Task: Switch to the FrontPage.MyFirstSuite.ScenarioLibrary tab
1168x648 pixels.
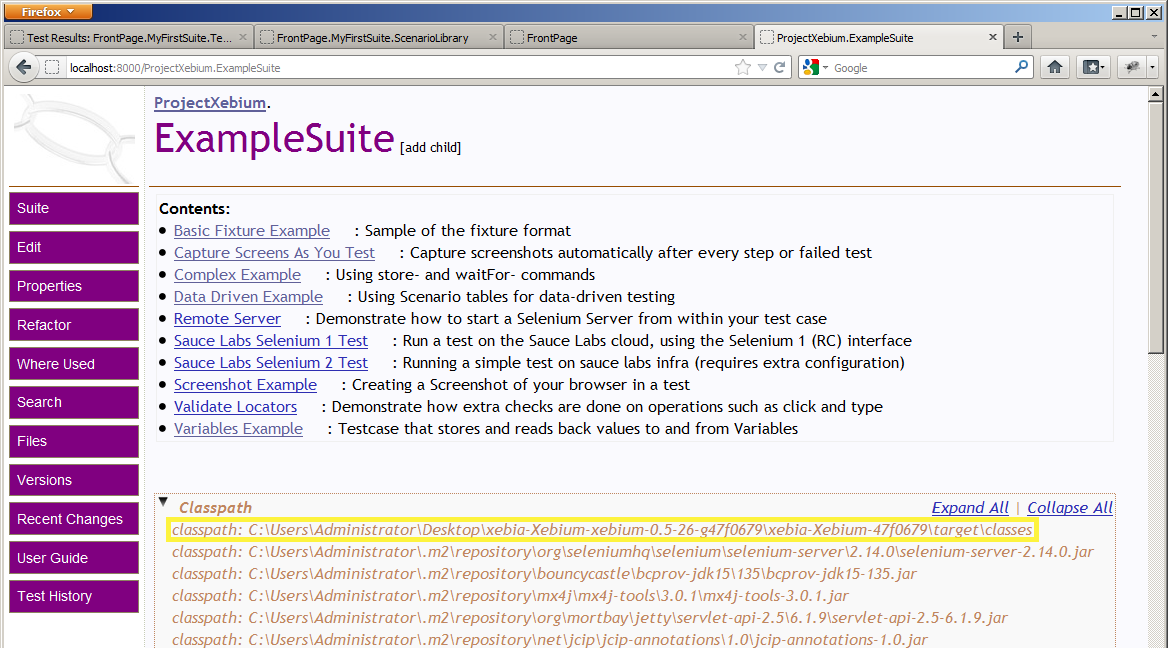Action: [x=378, y=37]
